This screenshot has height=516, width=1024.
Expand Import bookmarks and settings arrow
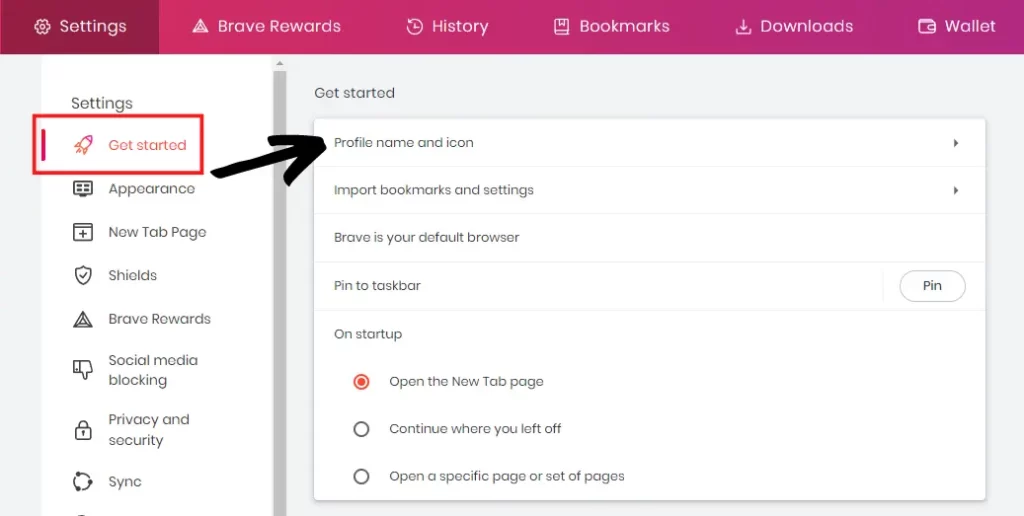point(955,190)
